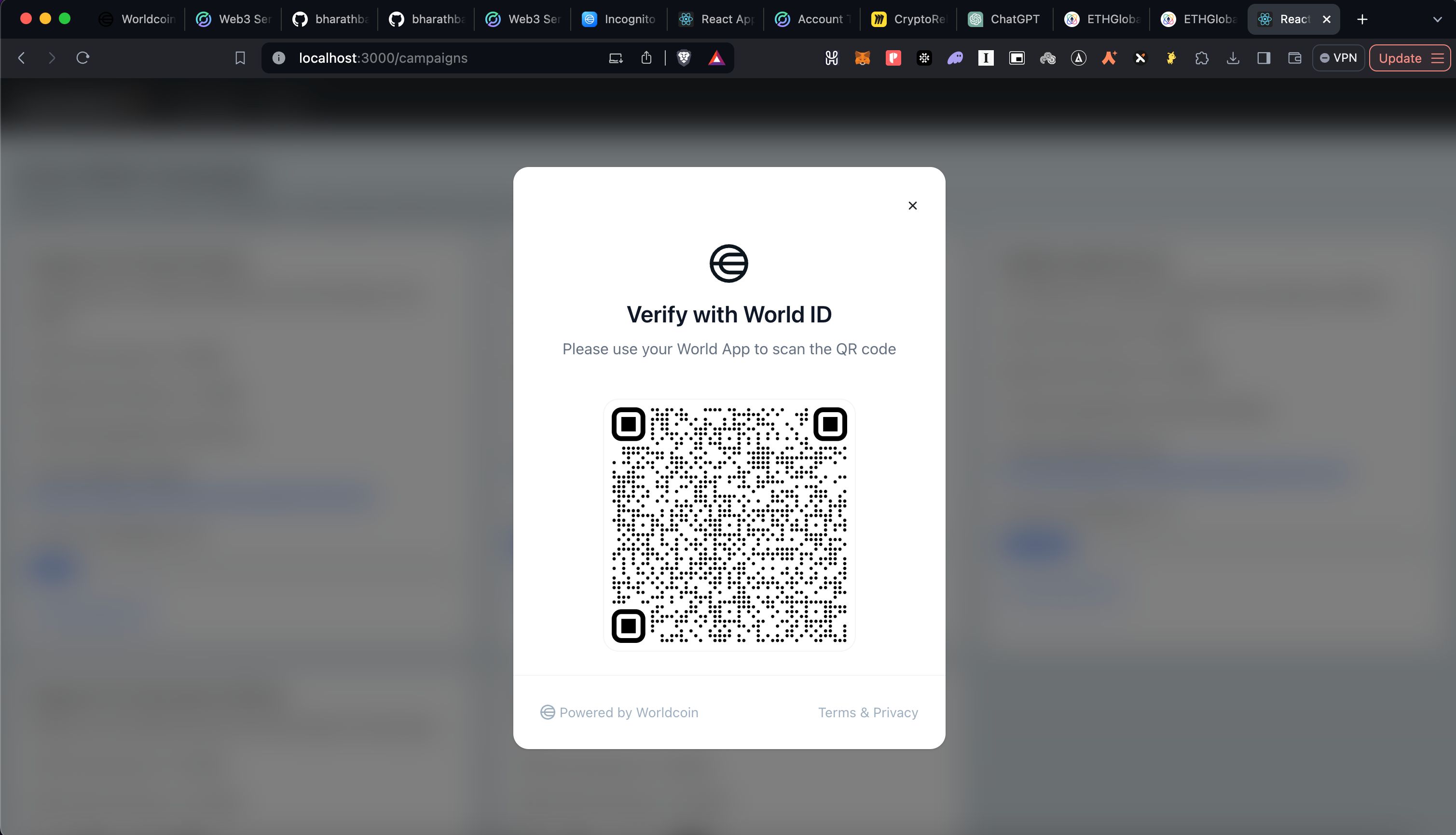Open the first H-shaped extension icon
This screenshot has height=835, width=1456.
click(832, 58)
